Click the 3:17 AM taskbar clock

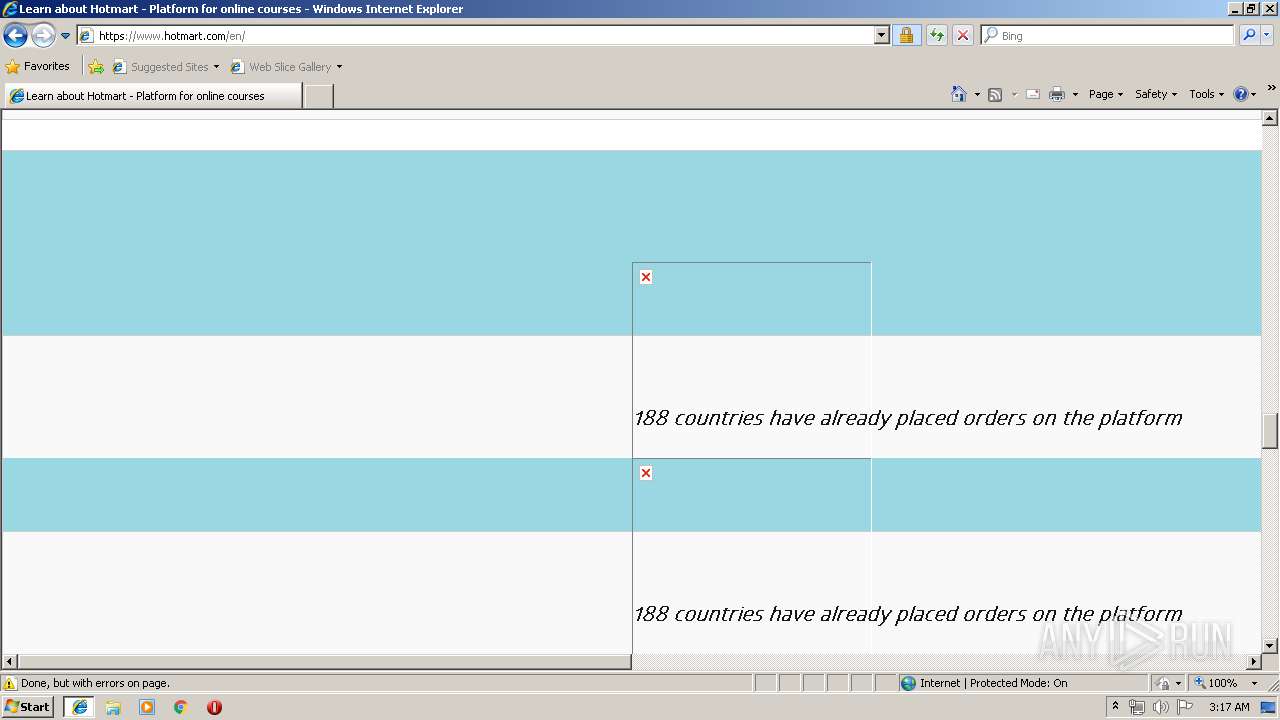tap(1229, 707)
